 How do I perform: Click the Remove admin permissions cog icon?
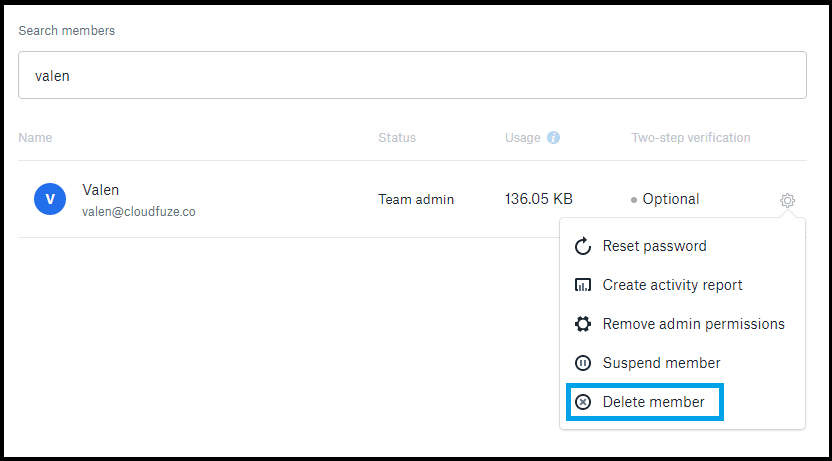(x=583, y=324)
